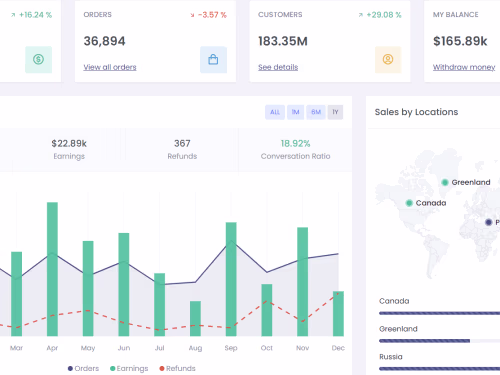The height and width of the screenshot is (375, 500).
Task: Select the ALL time range filter
Action: tap(275, 112)
